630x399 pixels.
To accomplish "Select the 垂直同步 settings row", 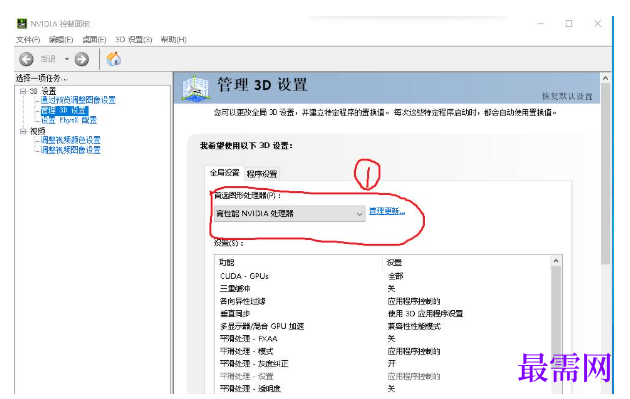I will pyautogui.click(x=385, y=313).
